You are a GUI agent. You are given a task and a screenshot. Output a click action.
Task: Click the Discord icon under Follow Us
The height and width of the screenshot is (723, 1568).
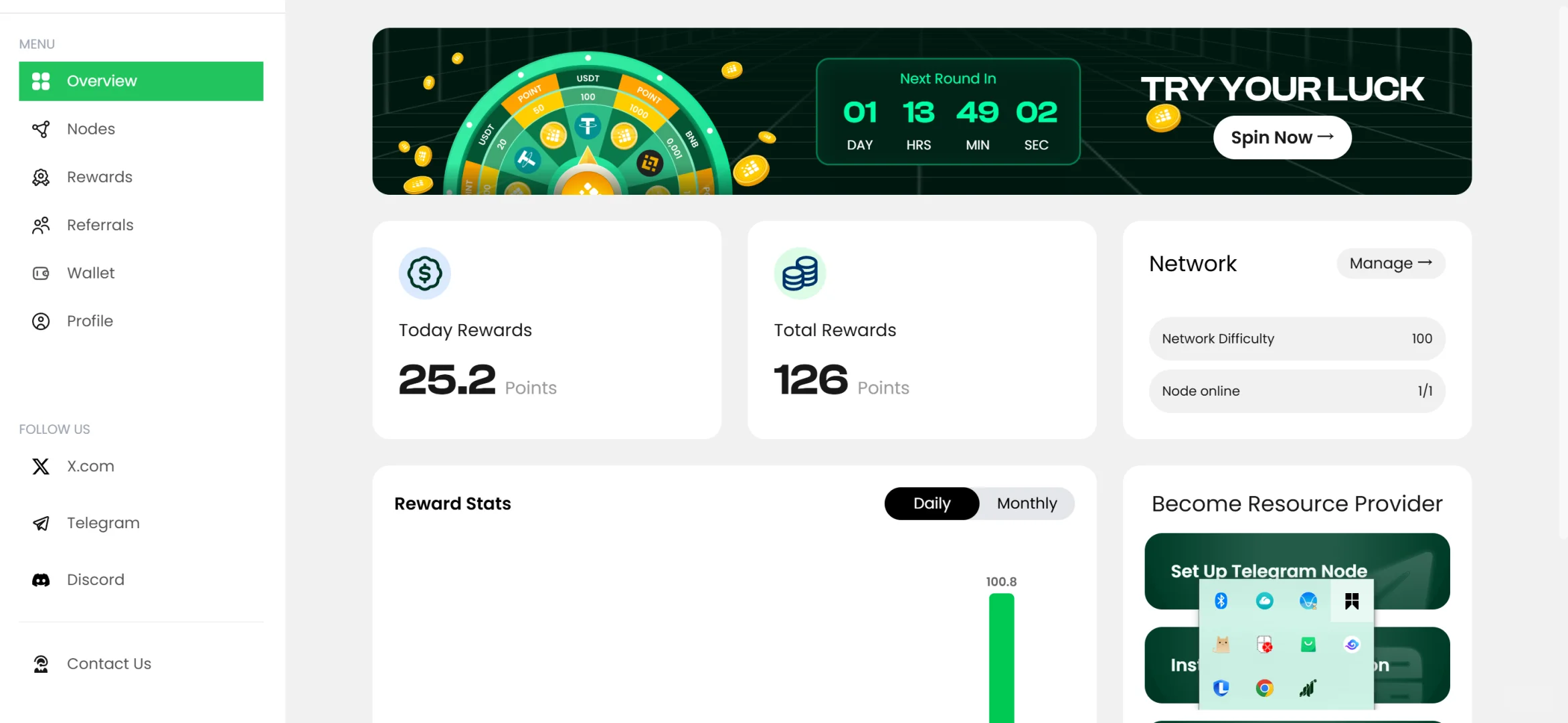point(41,579)
